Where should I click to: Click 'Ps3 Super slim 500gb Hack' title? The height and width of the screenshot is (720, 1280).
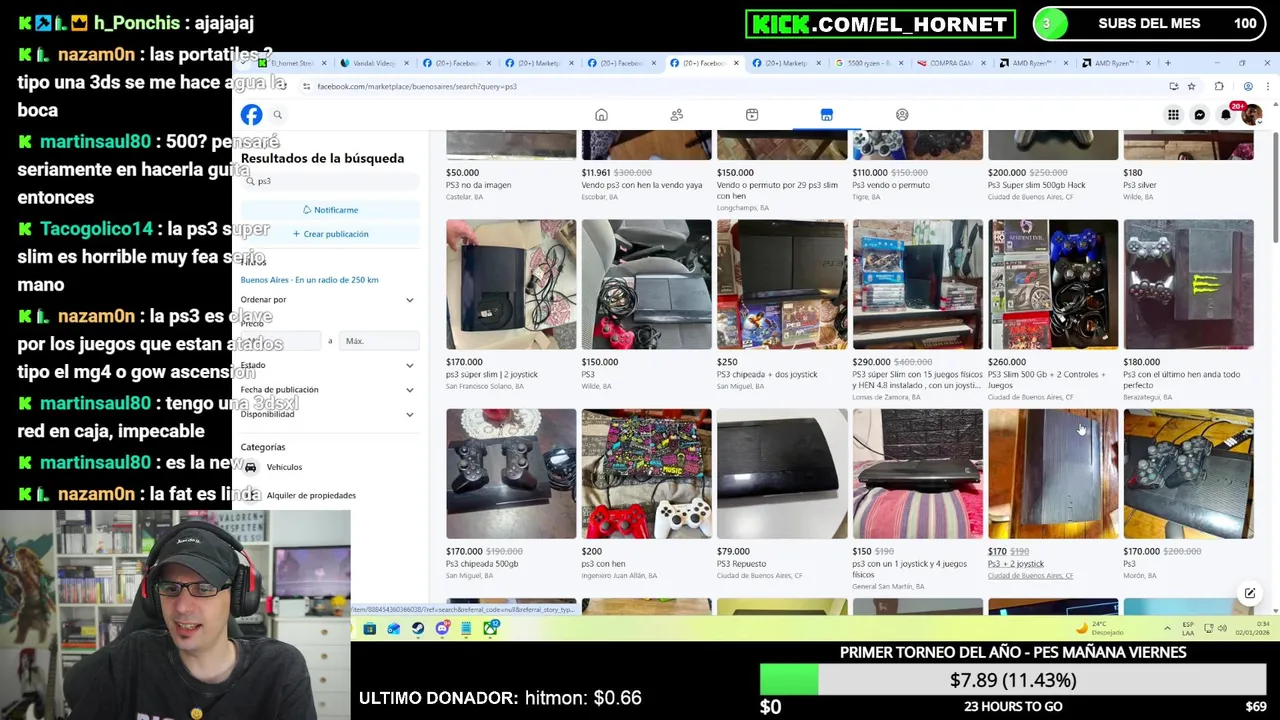1037,185
